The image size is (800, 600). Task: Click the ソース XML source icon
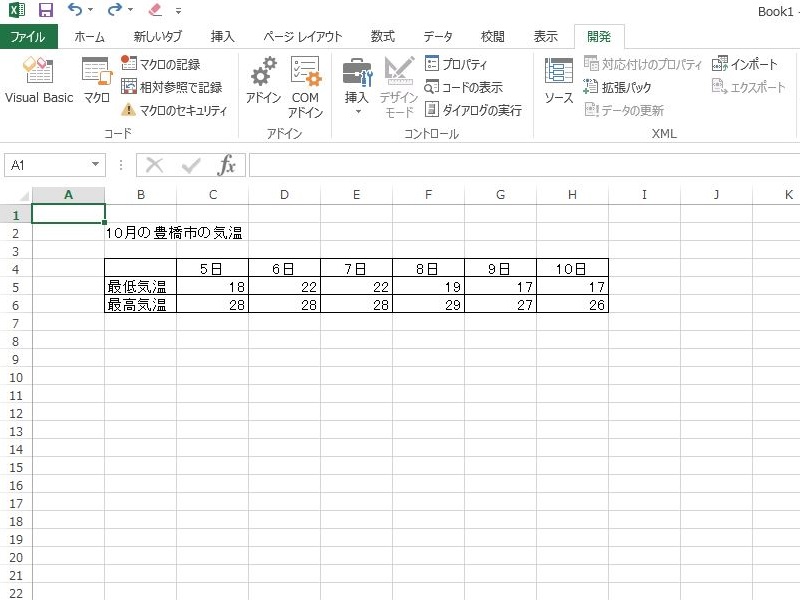click(x=558, y=80)
